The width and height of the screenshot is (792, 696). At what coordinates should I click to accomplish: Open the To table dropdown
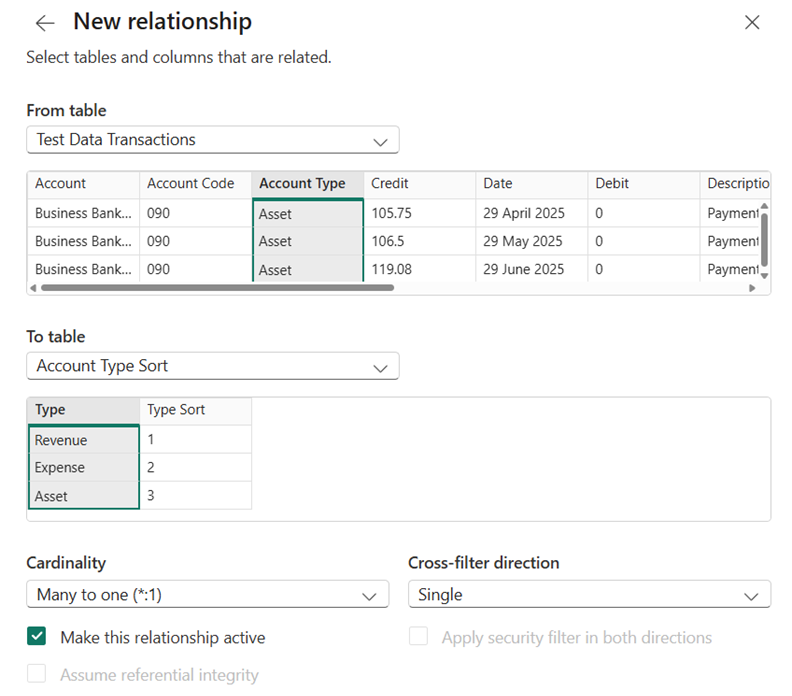click(212, 366)
